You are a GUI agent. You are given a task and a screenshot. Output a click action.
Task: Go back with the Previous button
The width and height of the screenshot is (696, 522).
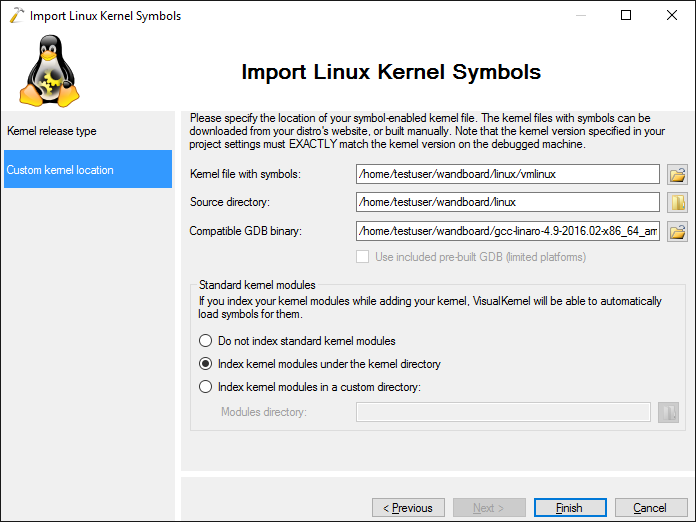408,508
